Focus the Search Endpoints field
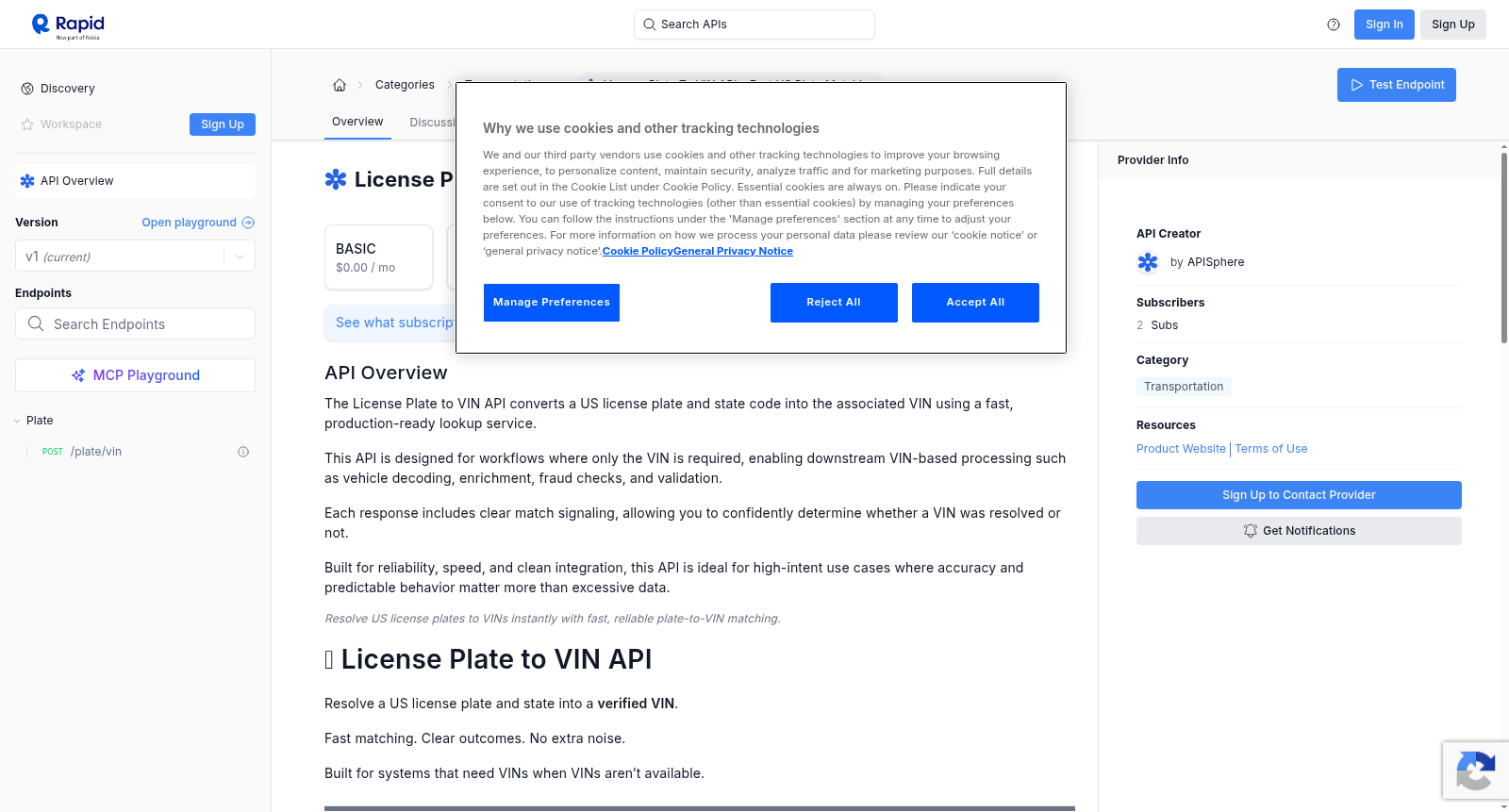Screen dimensions: 1509x812 [x=135, y=323]
